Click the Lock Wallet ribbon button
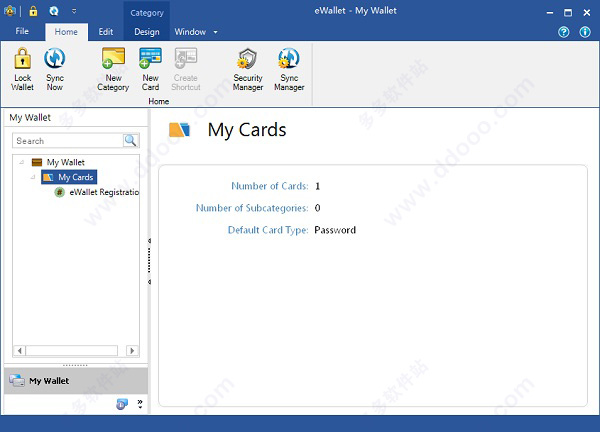 (23, 69)
